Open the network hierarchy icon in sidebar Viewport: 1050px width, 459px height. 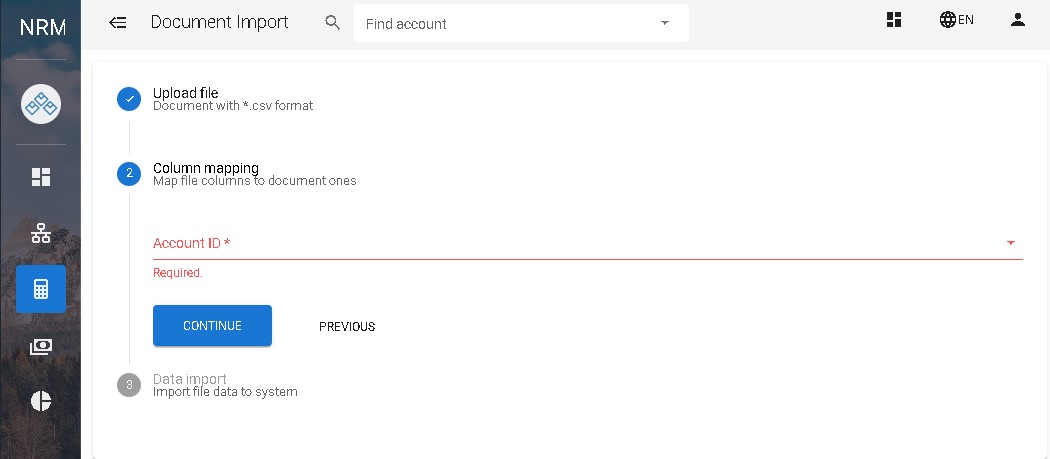[x=41, y=233]
